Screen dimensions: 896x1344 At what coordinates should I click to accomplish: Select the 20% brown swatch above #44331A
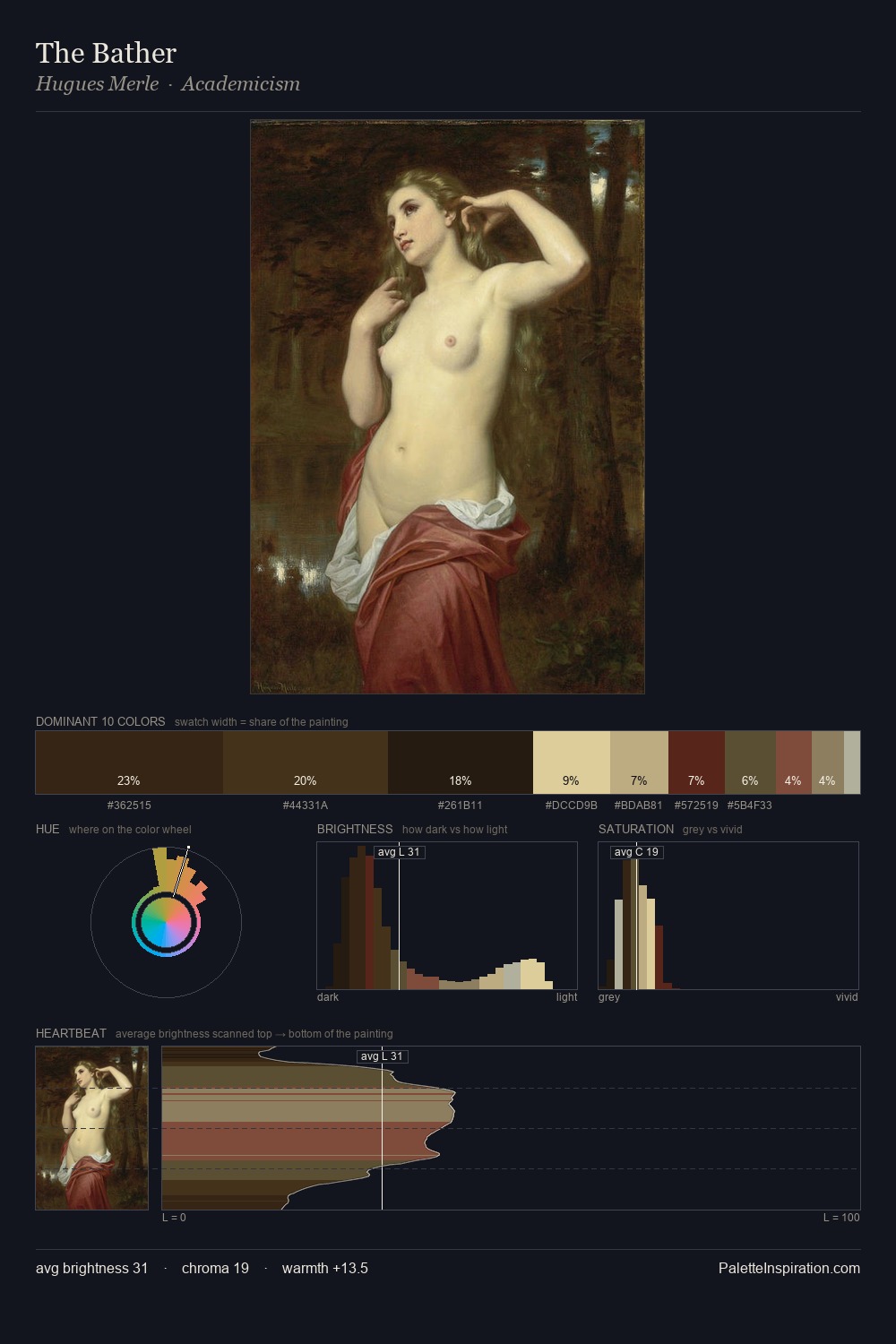tap(306, 762)
